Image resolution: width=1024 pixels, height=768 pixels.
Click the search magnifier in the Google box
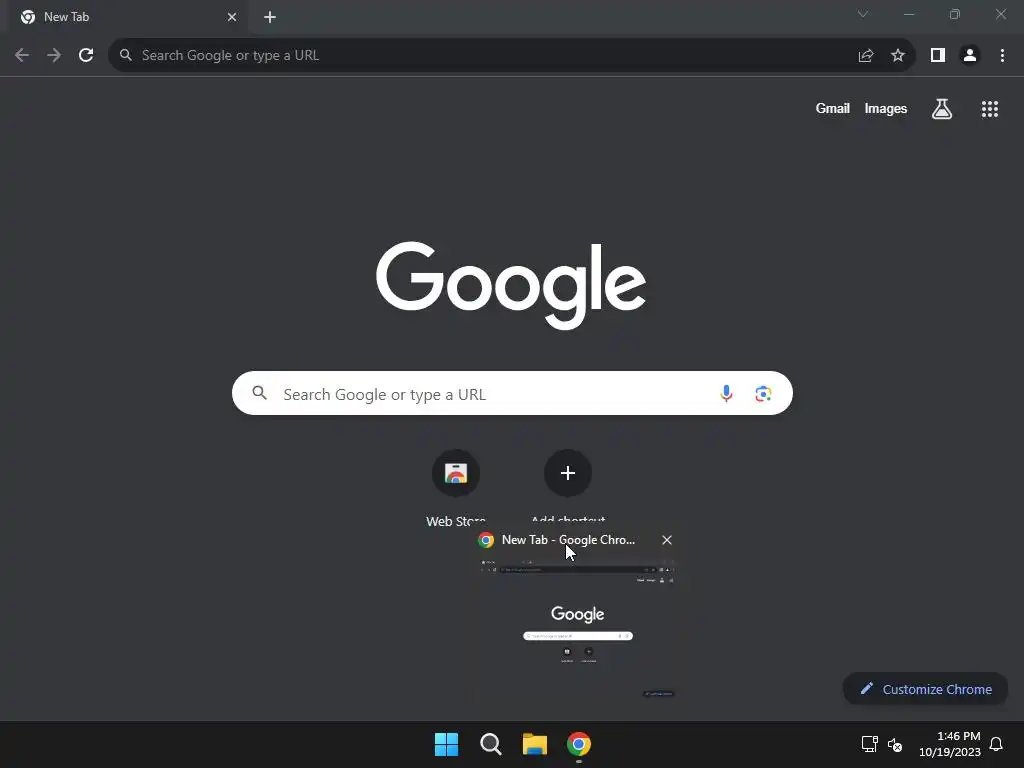(260, 393)
